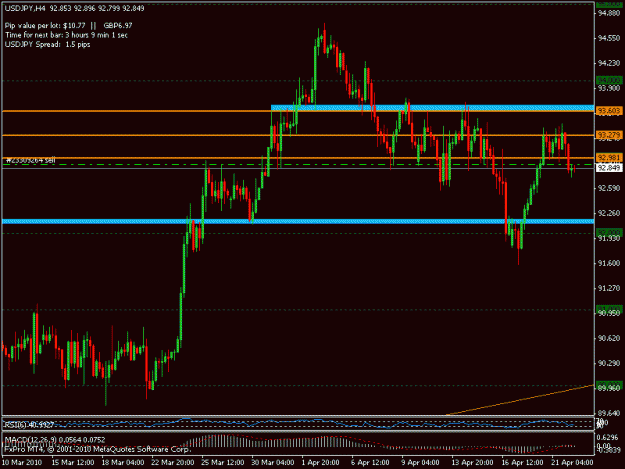Select the orange horizontal line at 93.279
625x469 pixels.
pyautogui.click(x=298, y=135)
